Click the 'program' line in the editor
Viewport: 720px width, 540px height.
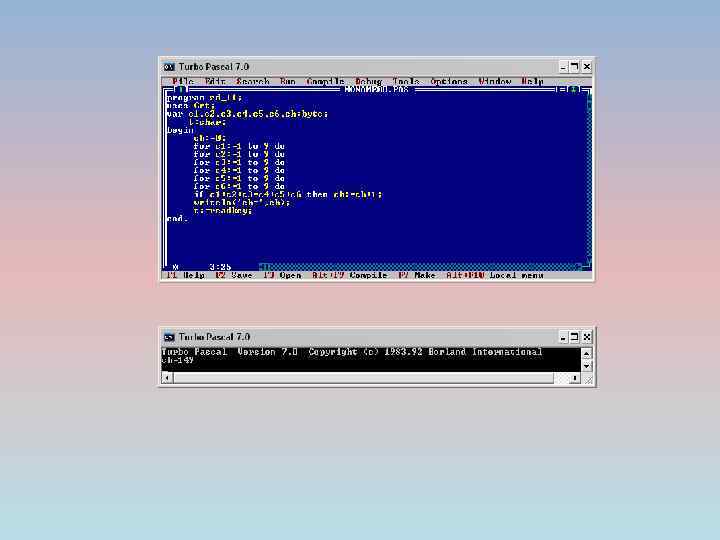pyautogui.click(x=204, y=97)
